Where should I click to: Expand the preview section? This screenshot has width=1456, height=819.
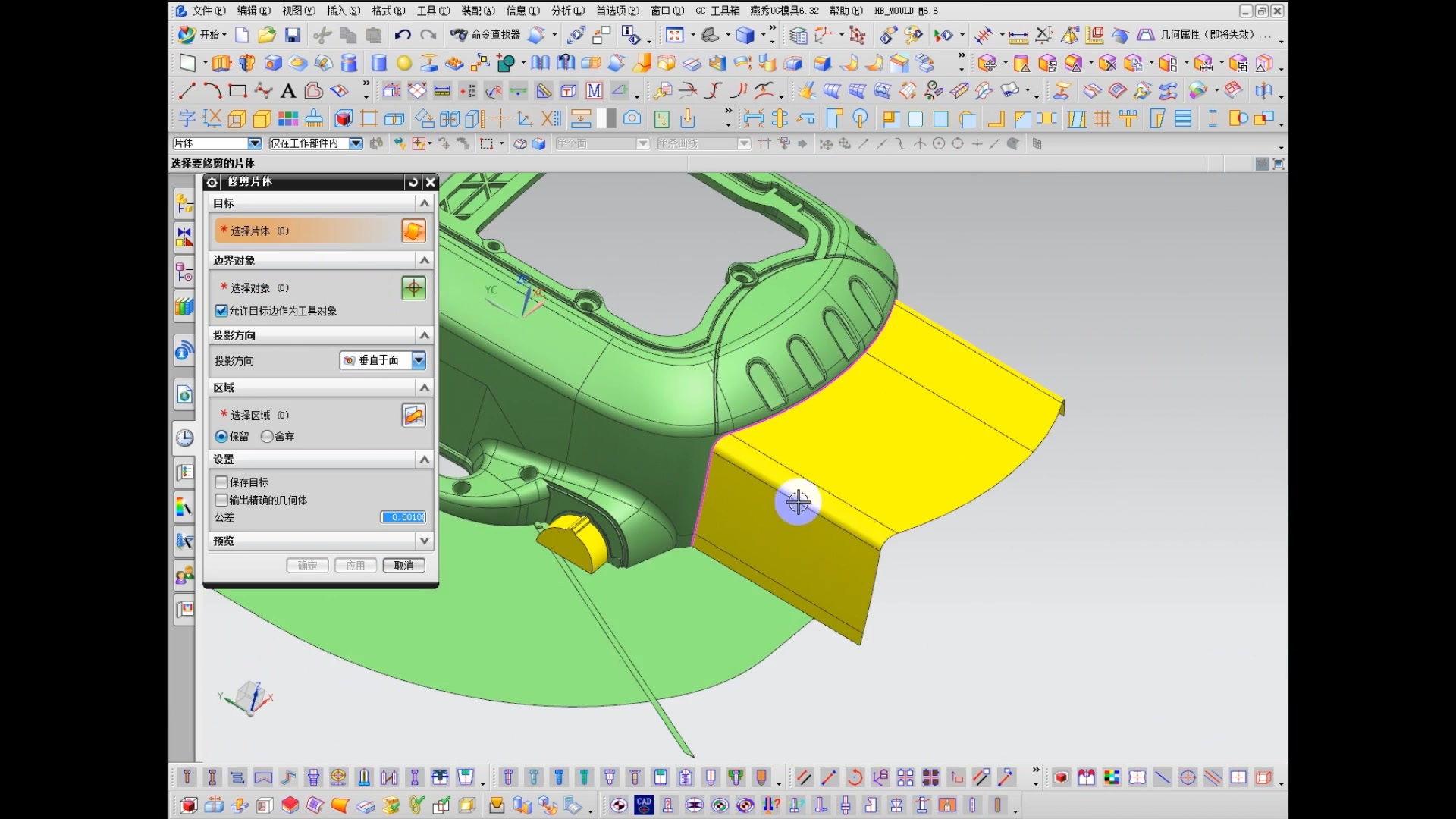coord(424,541)
